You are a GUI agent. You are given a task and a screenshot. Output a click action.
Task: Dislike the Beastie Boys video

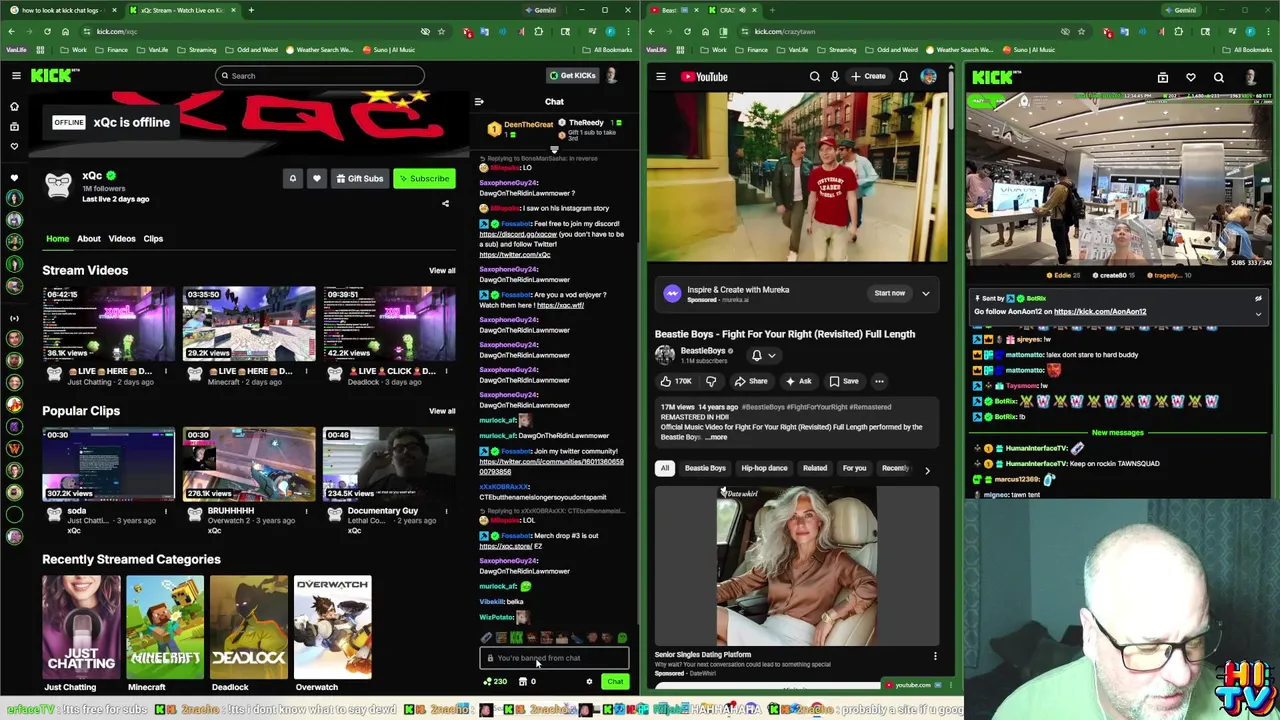711,381
